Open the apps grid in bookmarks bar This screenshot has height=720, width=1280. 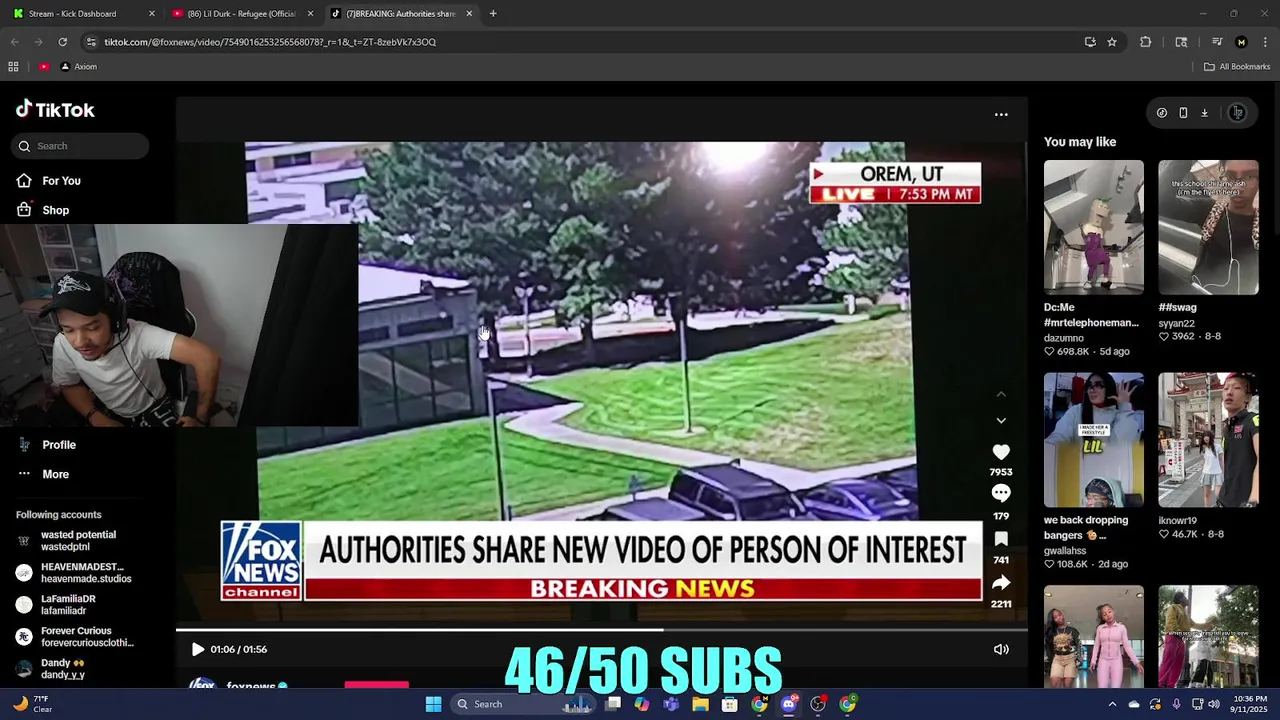point(13,67)
